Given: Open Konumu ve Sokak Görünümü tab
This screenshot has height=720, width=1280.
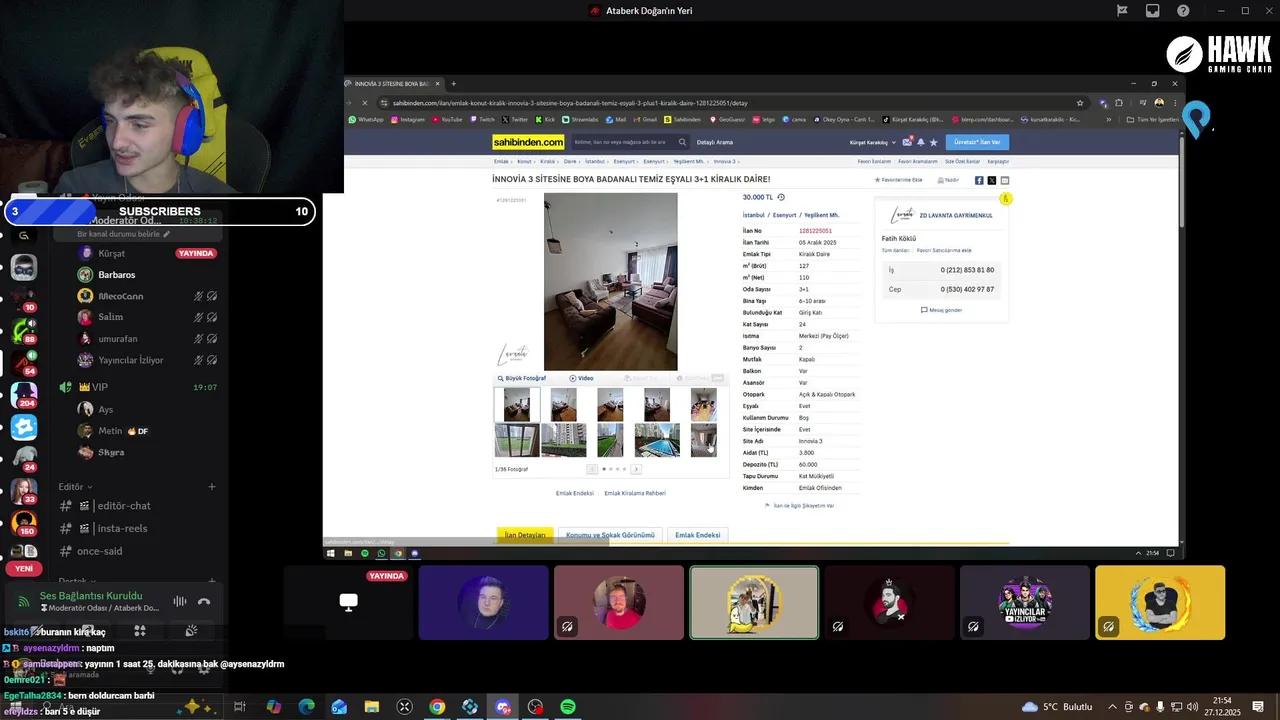Looking at the screenshot, I should 610,535.
